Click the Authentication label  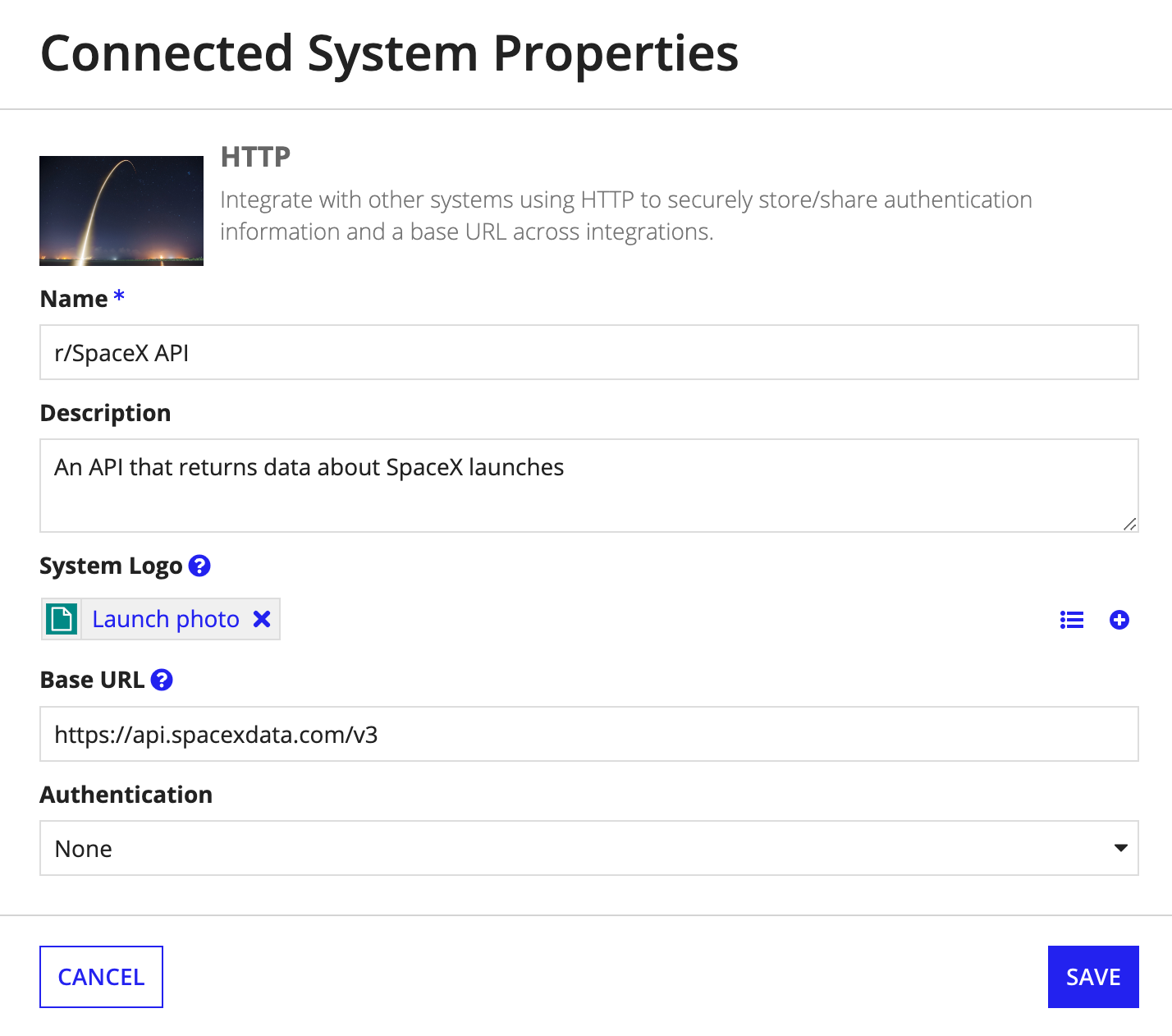pos(126,795)
